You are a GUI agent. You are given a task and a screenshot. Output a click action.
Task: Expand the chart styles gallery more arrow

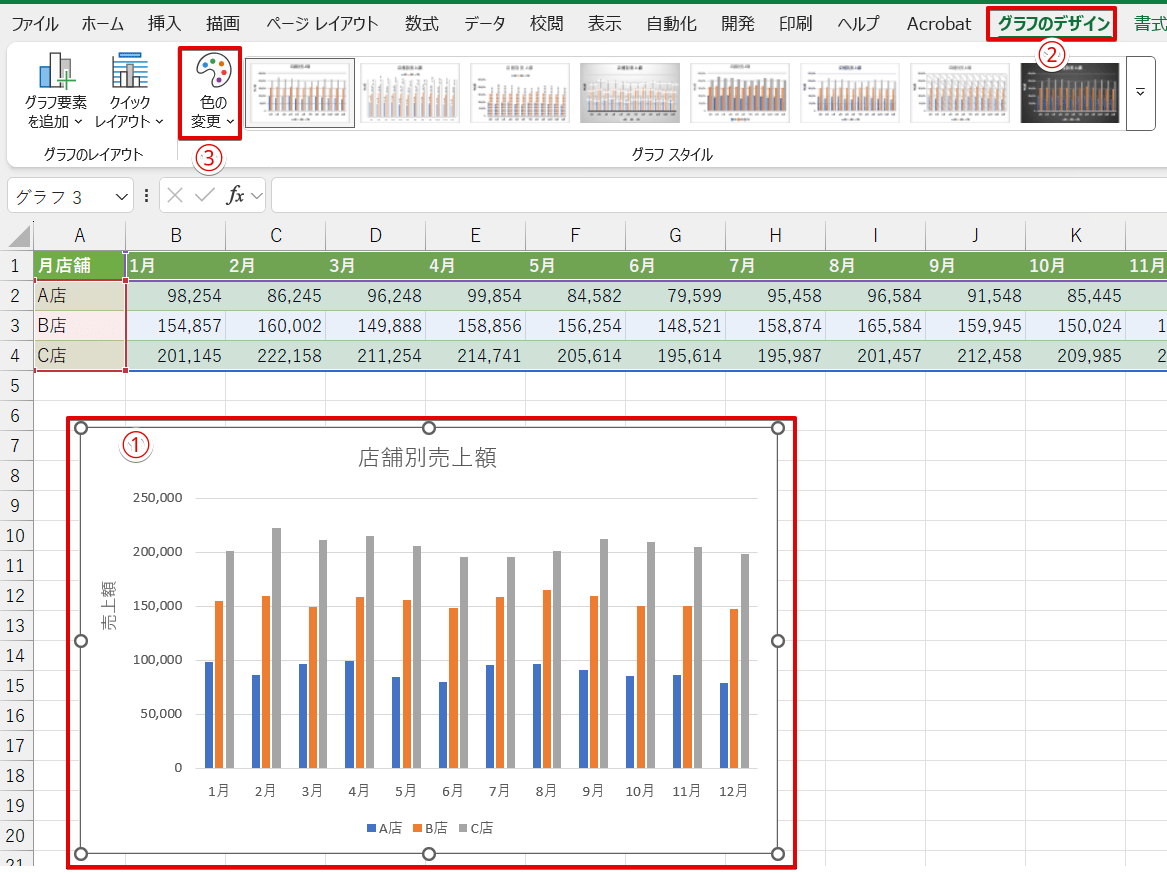pos(1140,93)
